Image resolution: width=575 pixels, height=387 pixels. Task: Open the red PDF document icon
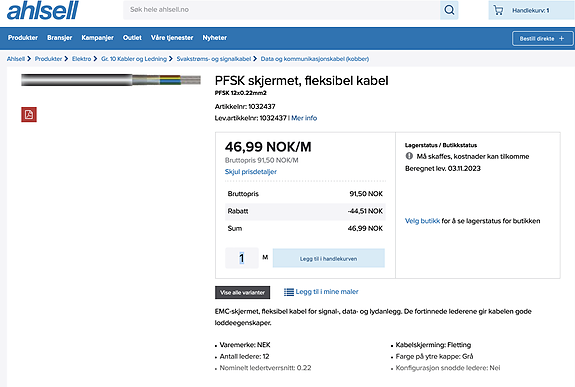29,114
